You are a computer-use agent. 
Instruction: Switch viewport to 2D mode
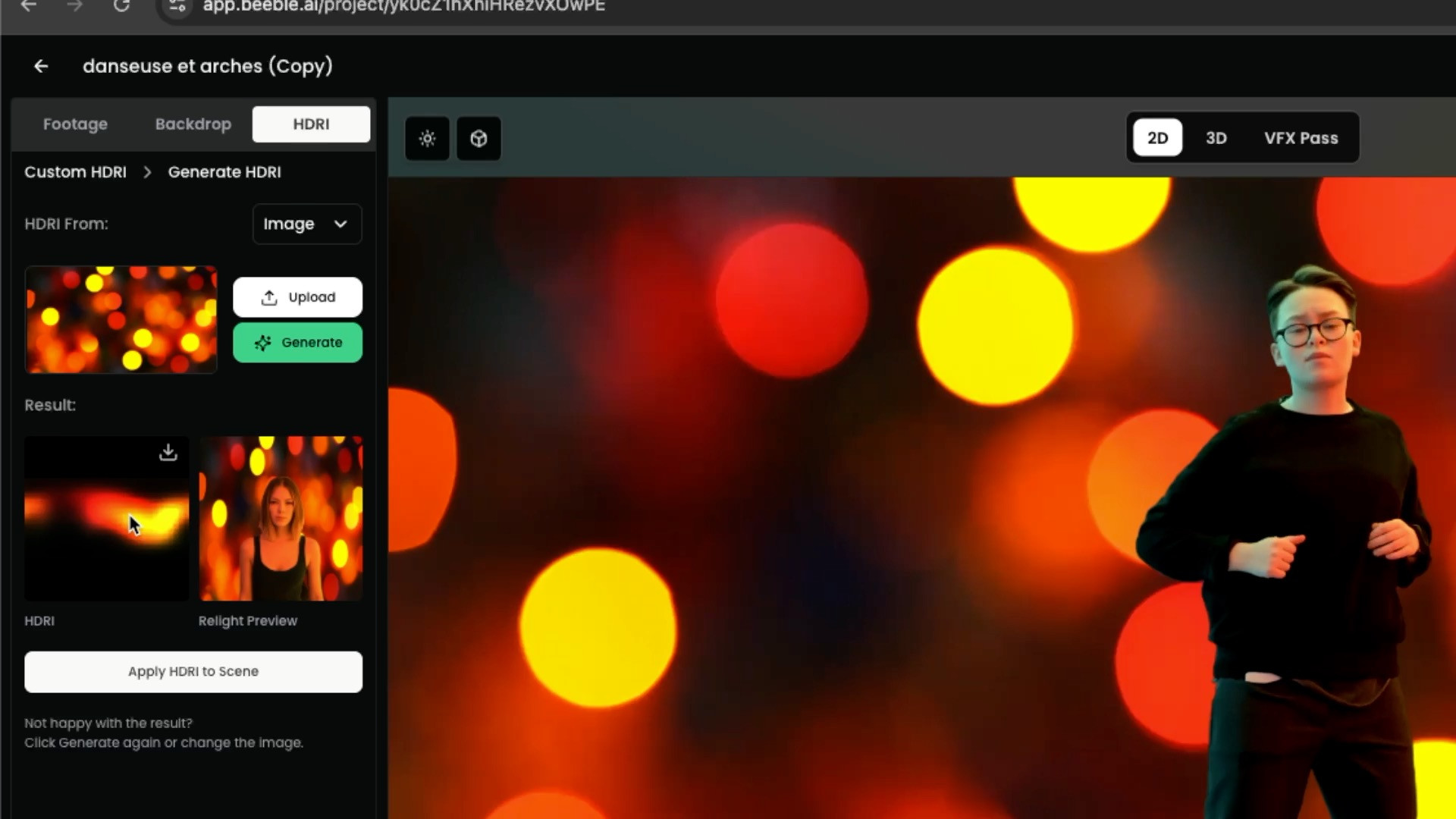(x=1157, y=138)
